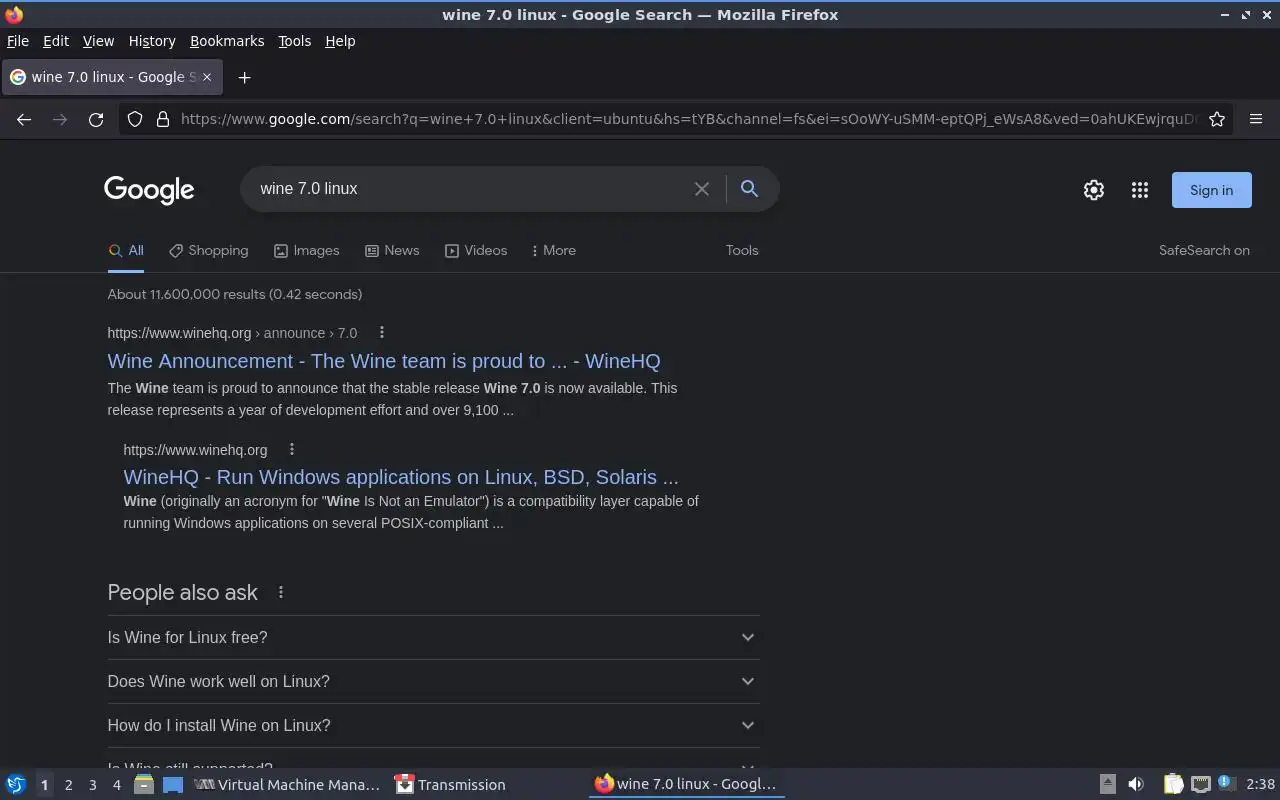Switch to Transmission window in taskbar
The image size is (1280, 800).
coord(450,785)
